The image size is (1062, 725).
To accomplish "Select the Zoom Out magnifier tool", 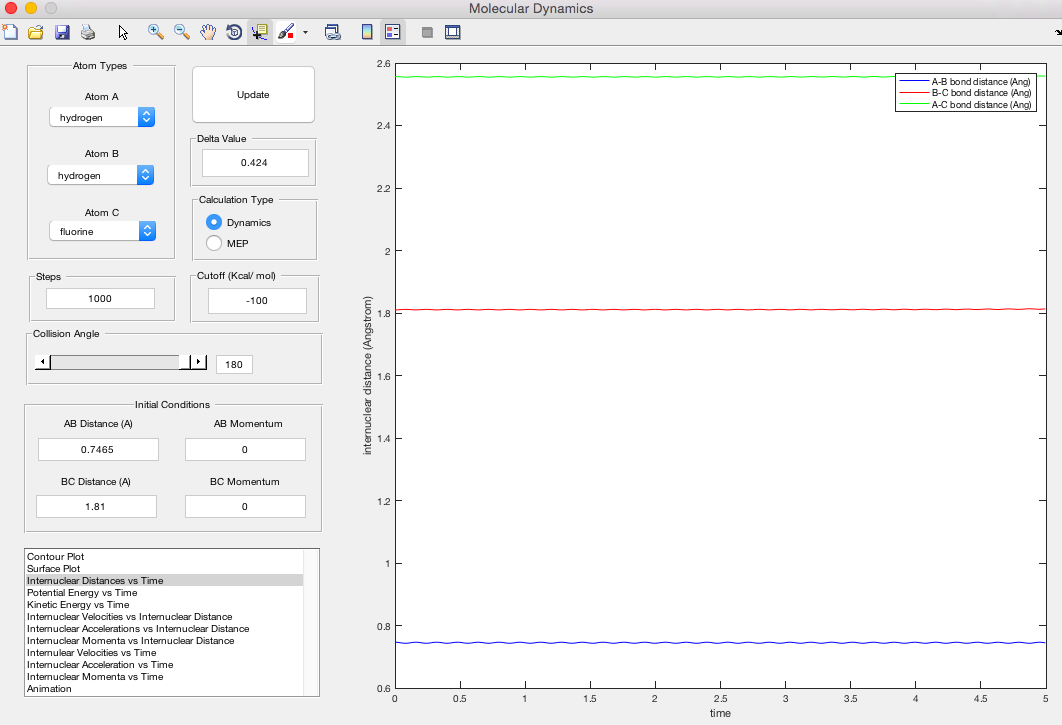I will pos(182,32).
